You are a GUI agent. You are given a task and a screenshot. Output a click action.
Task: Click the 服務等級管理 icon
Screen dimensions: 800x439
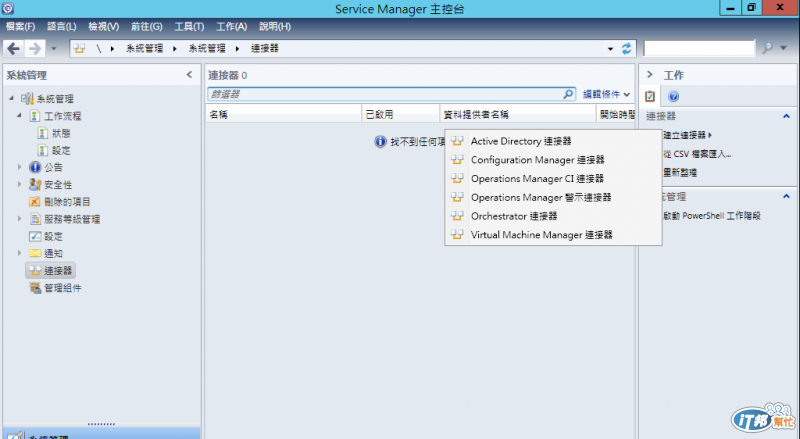click(x=35, y=219)
